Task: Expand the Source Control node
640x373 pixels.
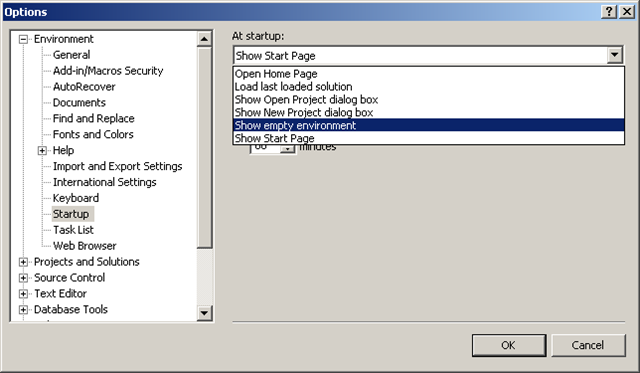Action: 24,278
